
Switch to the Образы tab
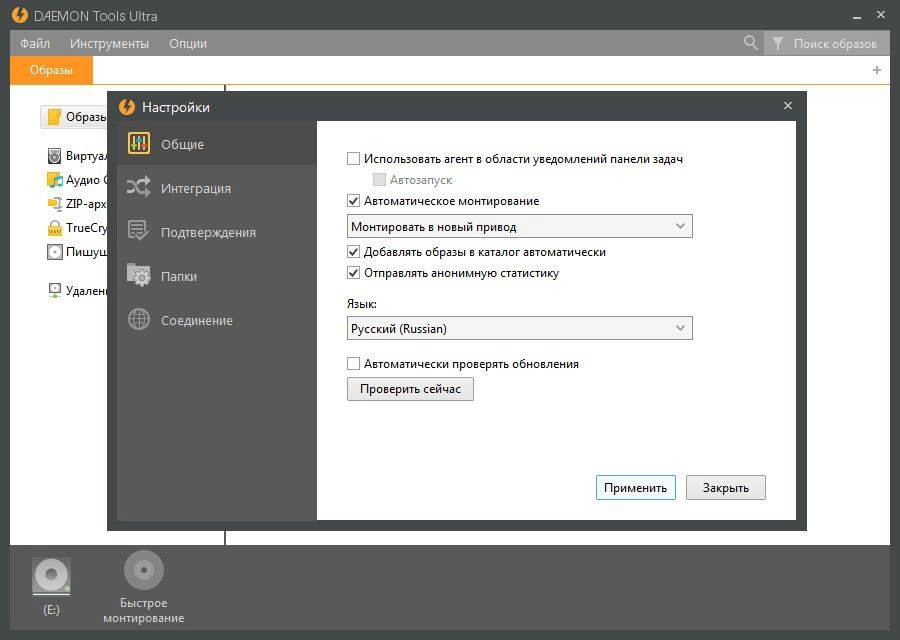coord(51,70)
